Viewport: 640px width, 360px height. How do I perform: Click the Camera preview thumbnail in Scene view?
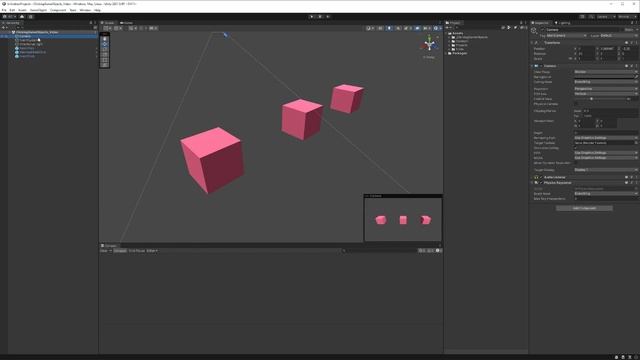pyautogui.click(x=403, y=220)
